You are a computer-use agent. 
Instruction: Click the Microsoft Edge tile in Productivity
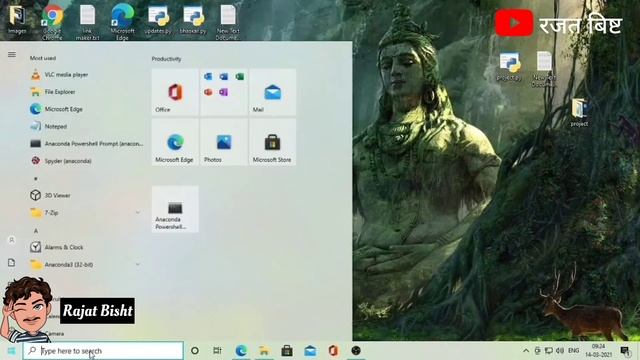[x=175, y=142]
